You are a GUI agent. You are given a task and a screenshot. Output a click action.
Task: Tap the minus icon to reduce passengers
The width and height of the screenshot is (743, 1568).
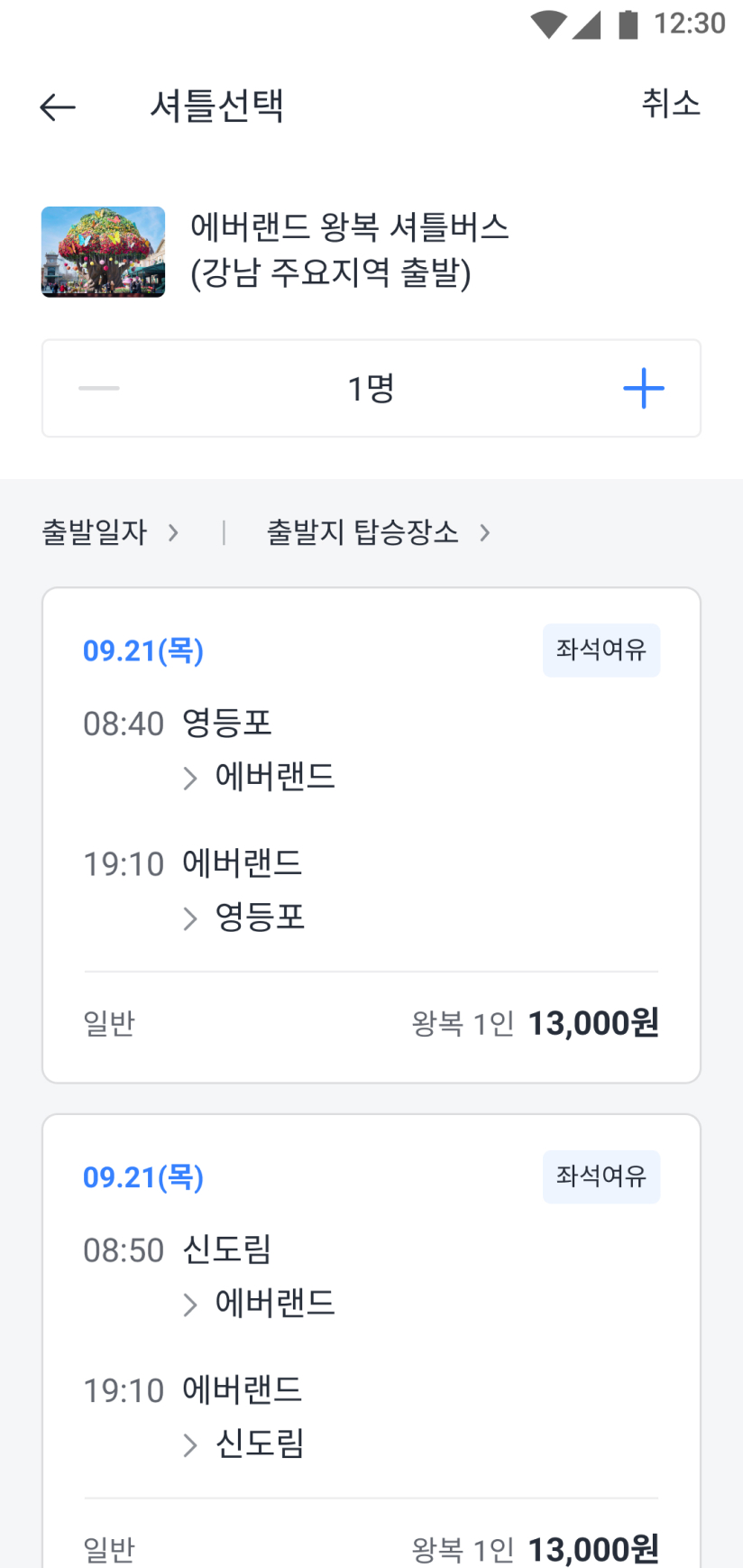99,388
